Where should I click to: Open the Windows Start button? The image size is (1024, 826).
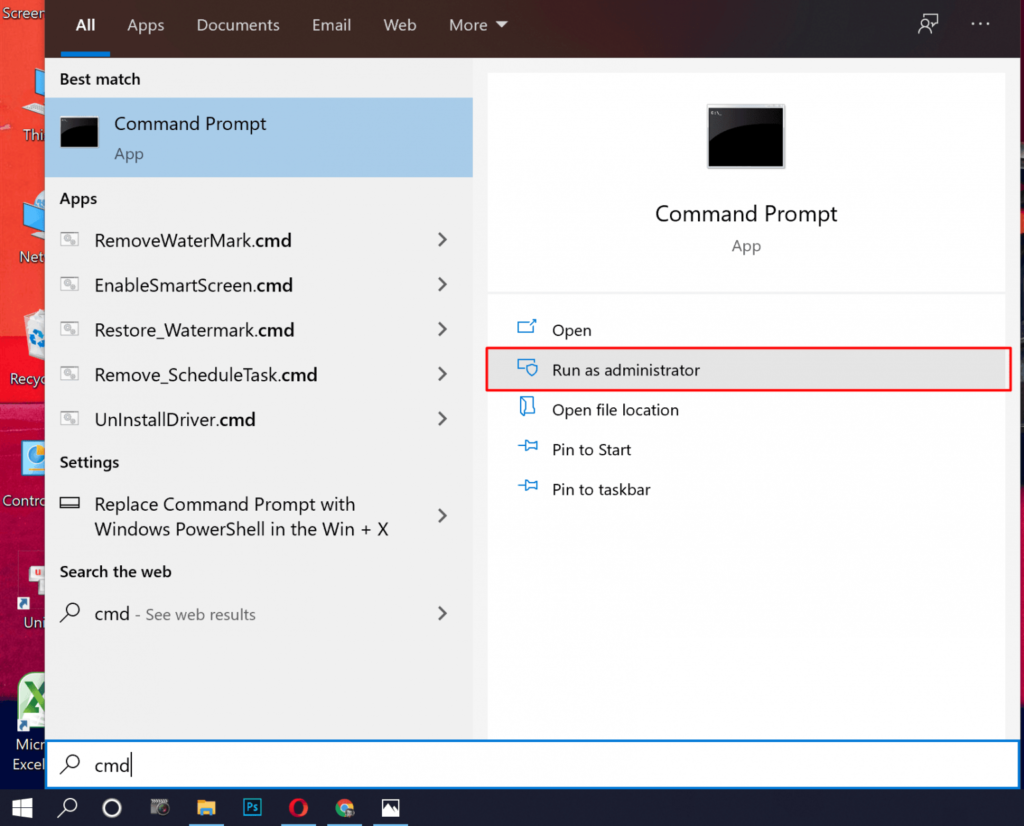coord(22,808)
